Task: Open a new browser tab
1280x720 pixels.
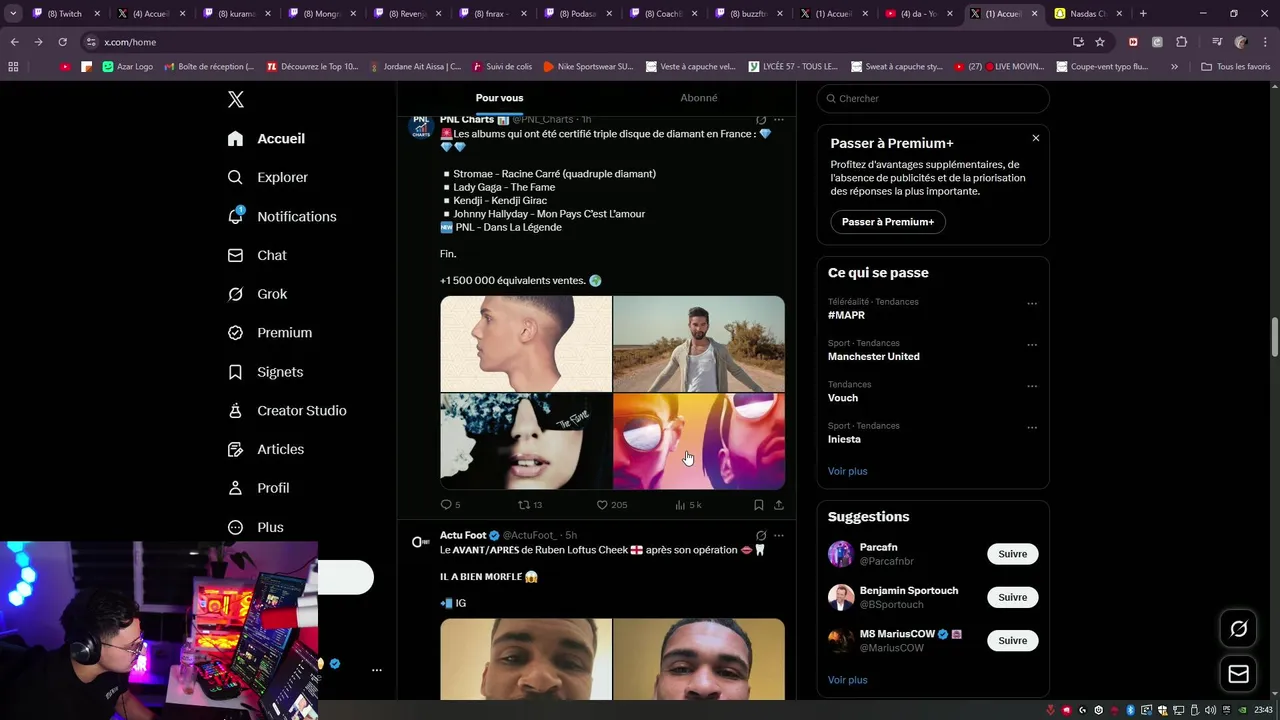Action: pyautogui.click(x=1143, y=14)
